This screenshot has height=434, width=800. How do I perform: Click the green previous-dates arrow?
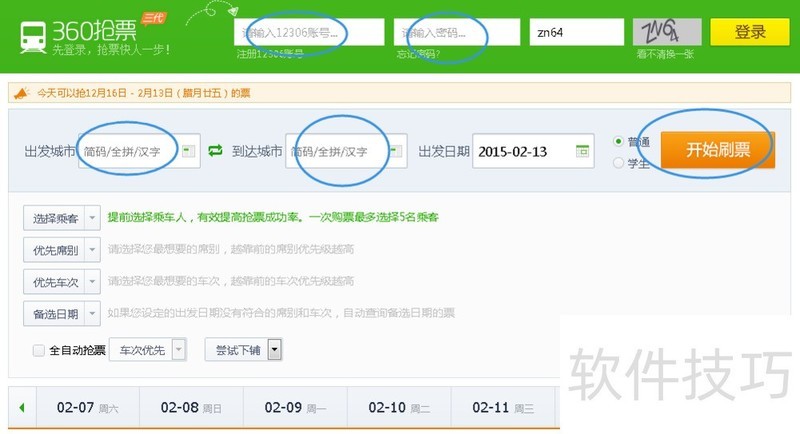point(22,408)
